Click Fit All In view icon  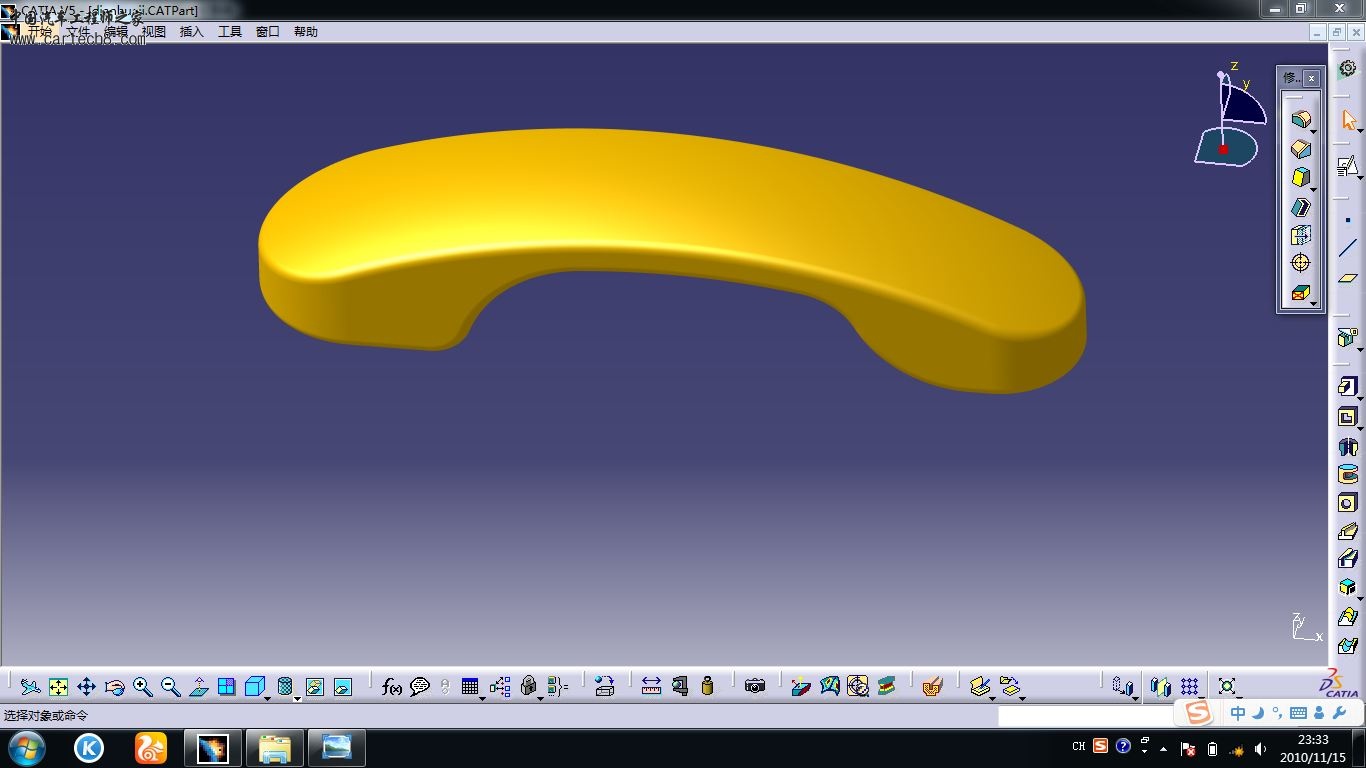click(58, 687)
